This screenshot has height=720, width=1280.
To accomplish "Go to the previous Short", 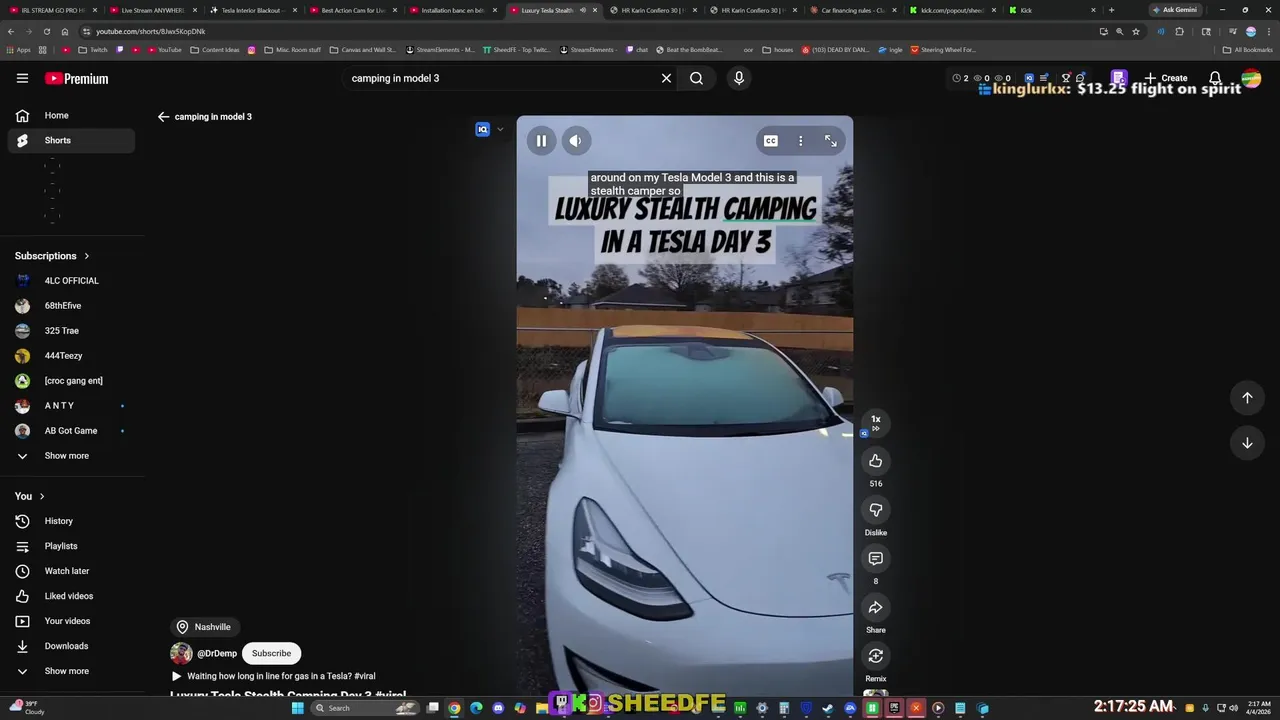I will (x=1247, y=398).
